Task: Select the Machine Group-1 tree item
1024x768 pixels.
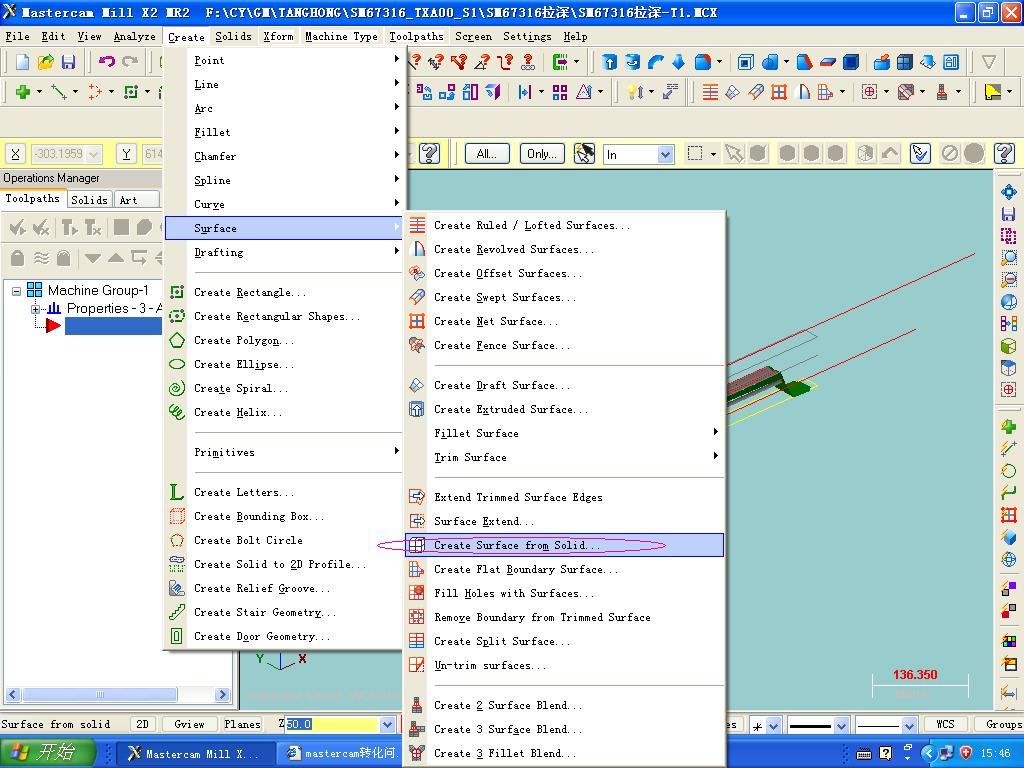Action: (x=98, y=290)
